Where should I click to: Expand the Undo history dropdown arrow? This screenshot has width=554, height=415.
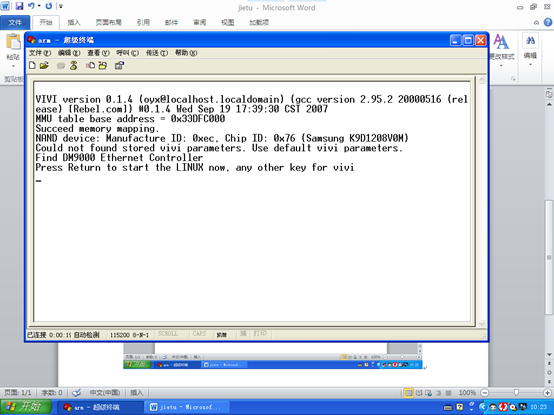click(39, 6)
